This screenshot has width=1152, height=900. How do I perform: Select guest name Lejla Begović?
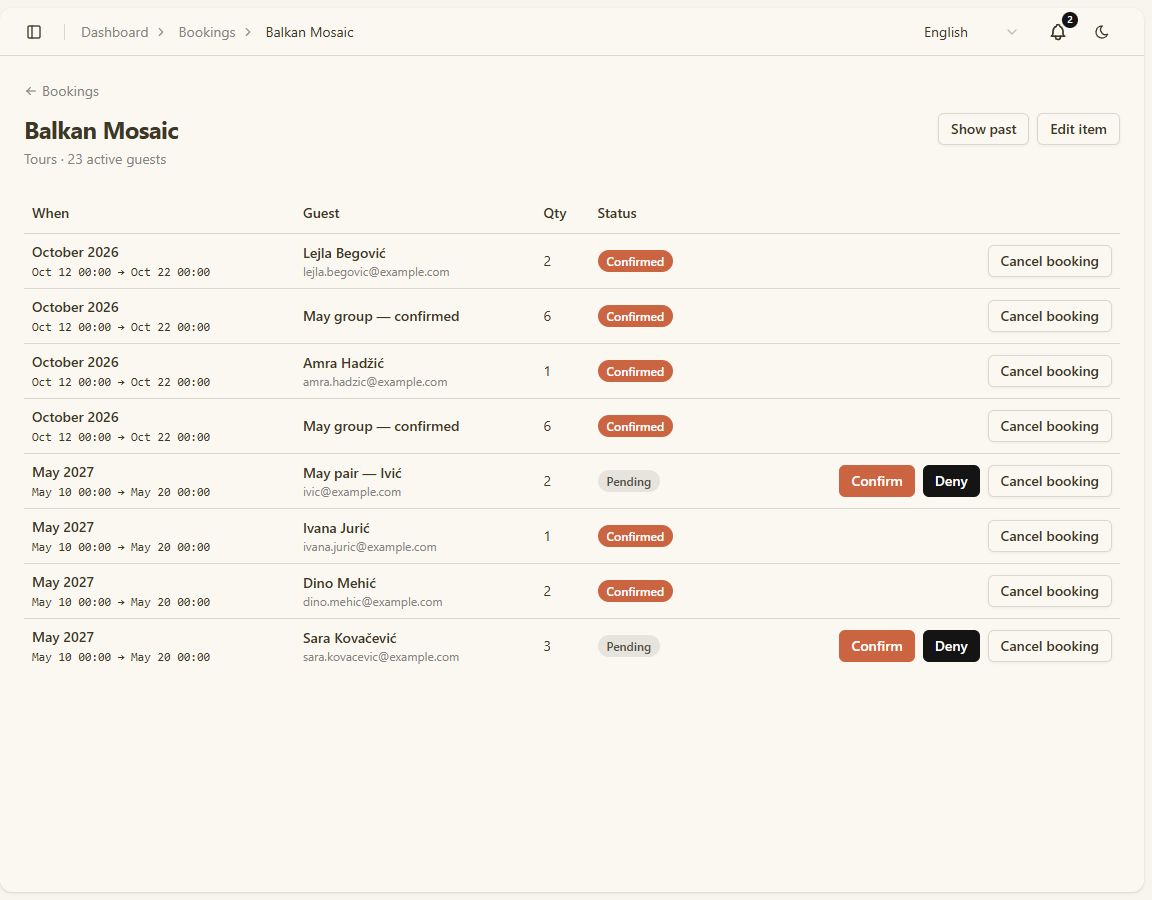click(344, 253)
